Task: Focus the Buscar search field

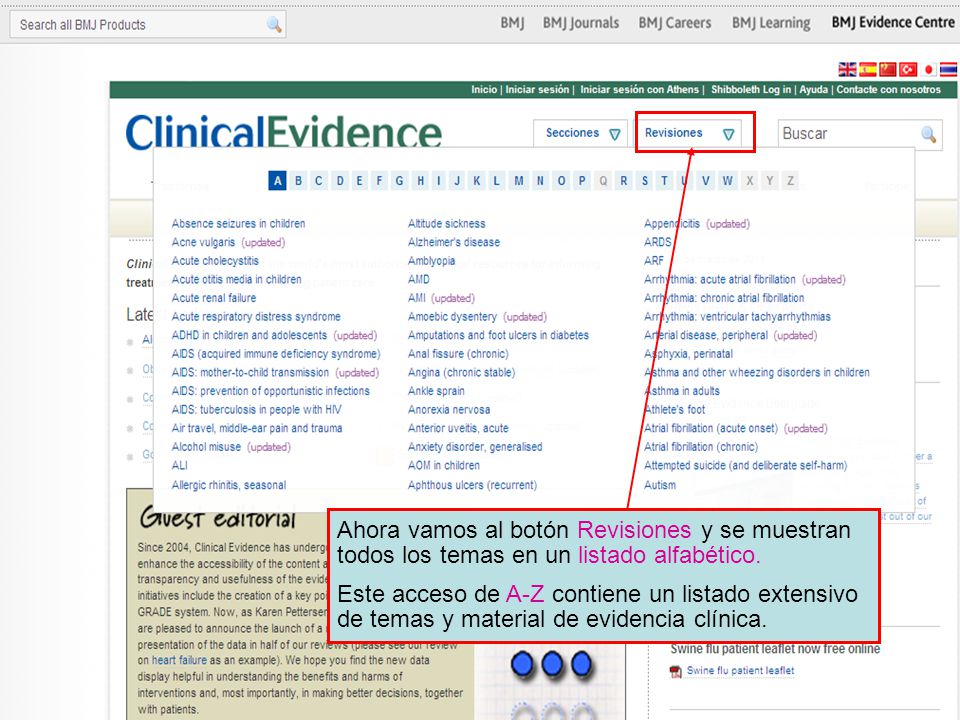Action: [860, 133]
